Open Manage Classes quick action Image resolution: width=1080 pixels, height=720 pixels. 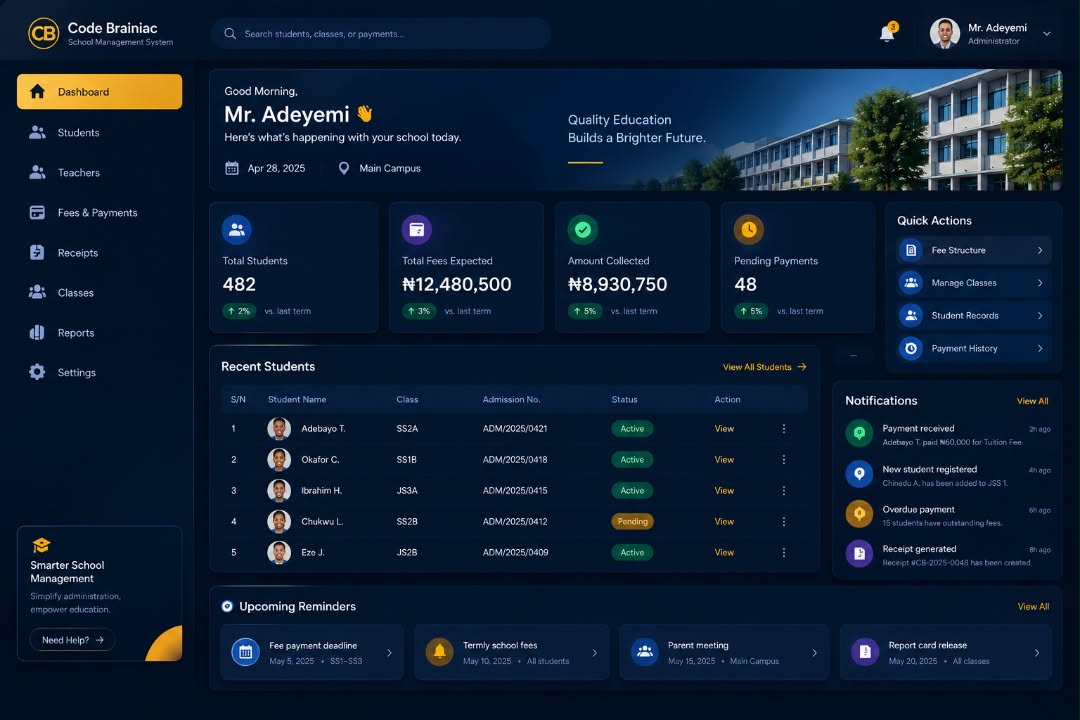[974, 282]
